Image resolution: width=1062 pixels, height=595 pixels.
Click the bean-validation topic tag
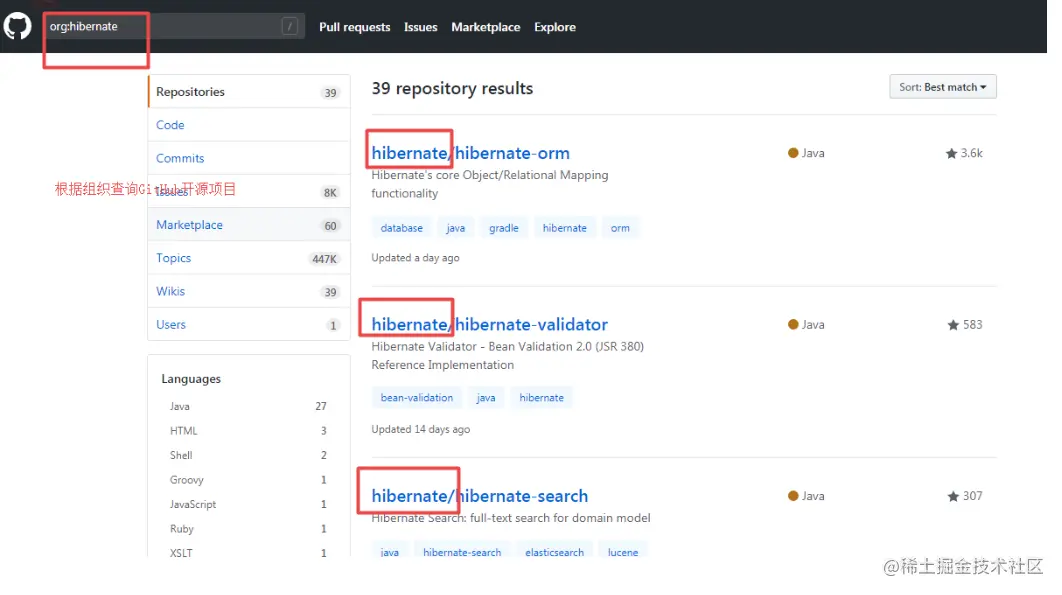coord(417,397)
